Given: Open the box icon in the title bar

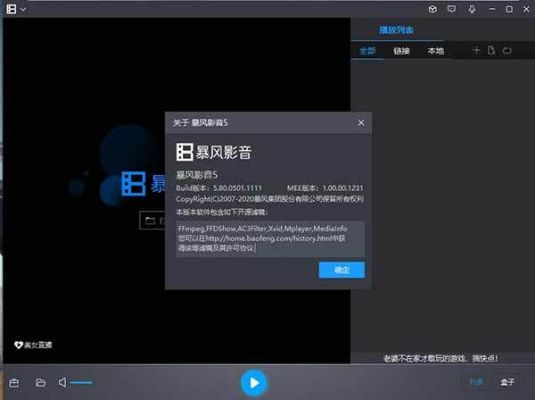Looking at the screenshot, I should [433, 9].
